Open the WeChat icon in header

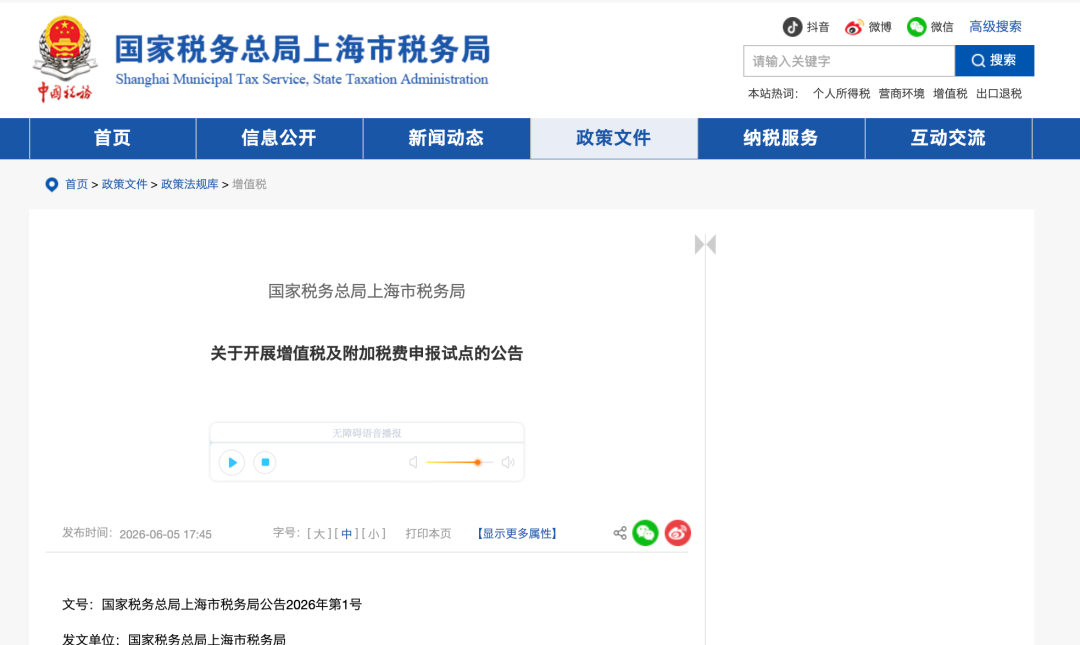pyautogui.click(x=916, y=27)
